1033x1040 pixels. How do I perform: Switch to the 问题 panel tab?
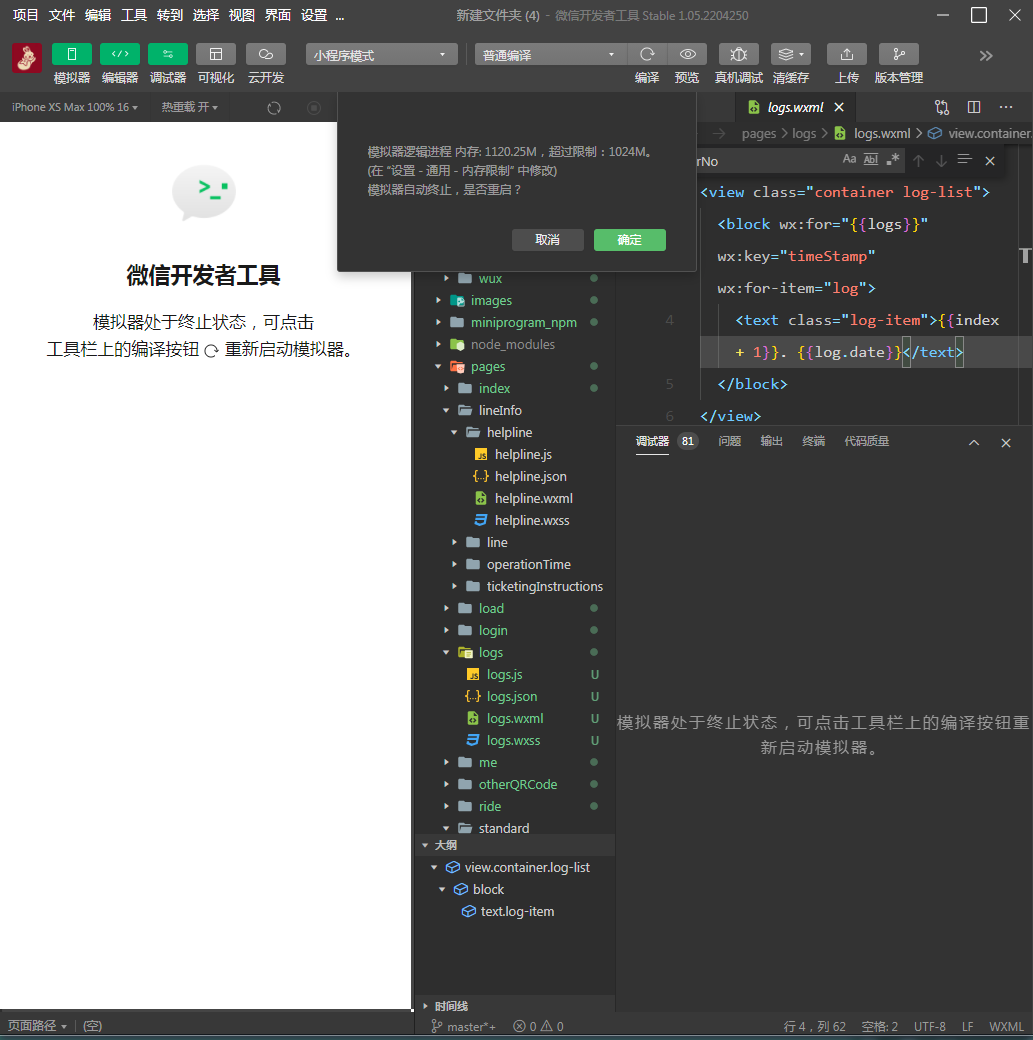coord(729,441)
